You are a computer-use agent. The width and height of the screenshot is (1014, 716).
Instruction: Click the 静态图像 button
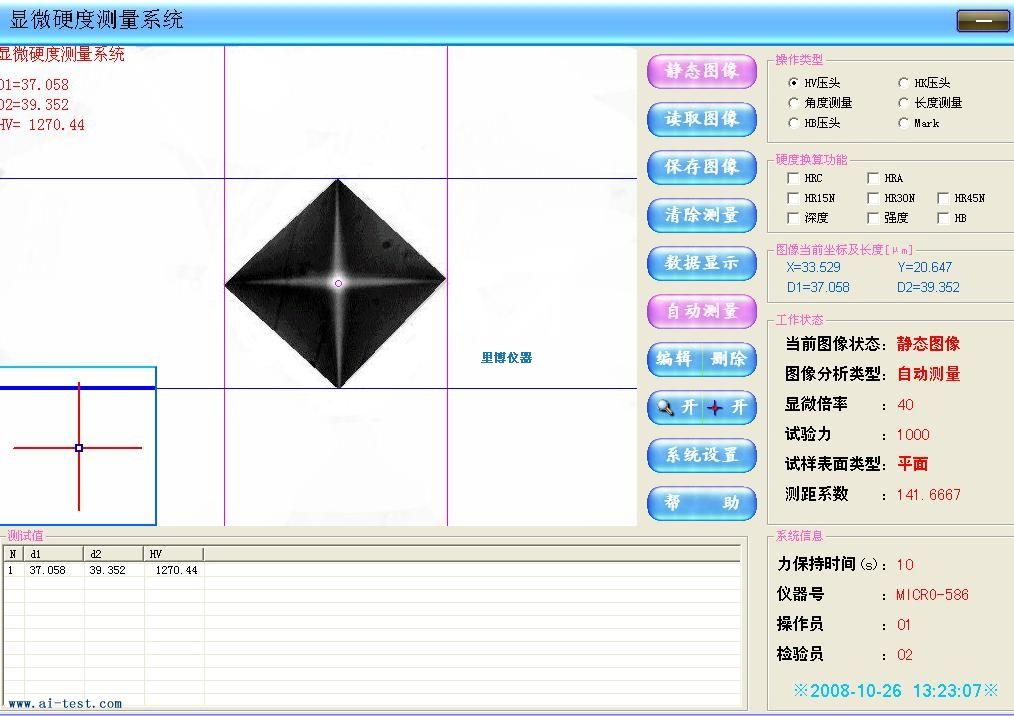(x=702, y=71)
